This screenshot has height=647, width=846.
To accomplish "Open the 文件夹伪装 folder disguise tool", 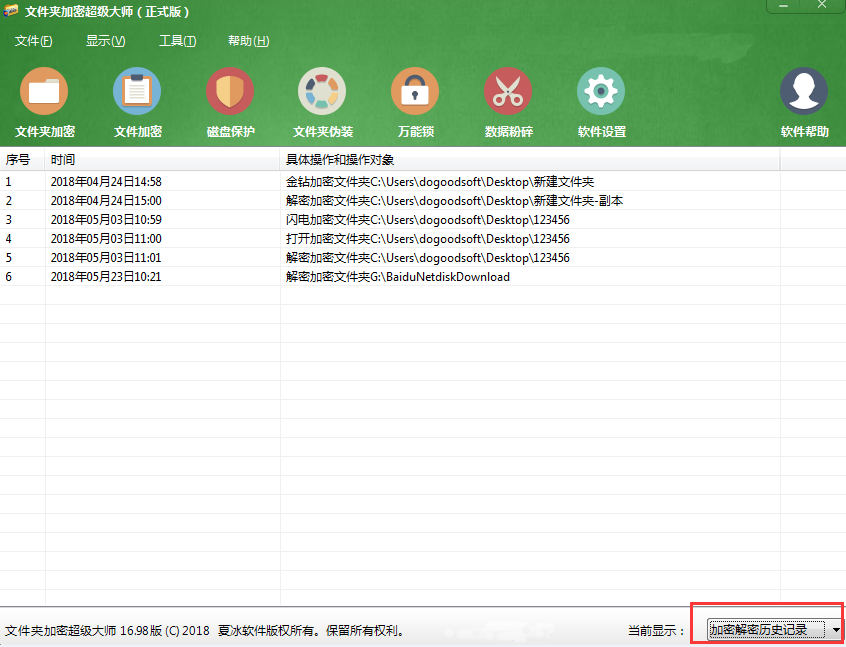I will [x=323, y=102].
